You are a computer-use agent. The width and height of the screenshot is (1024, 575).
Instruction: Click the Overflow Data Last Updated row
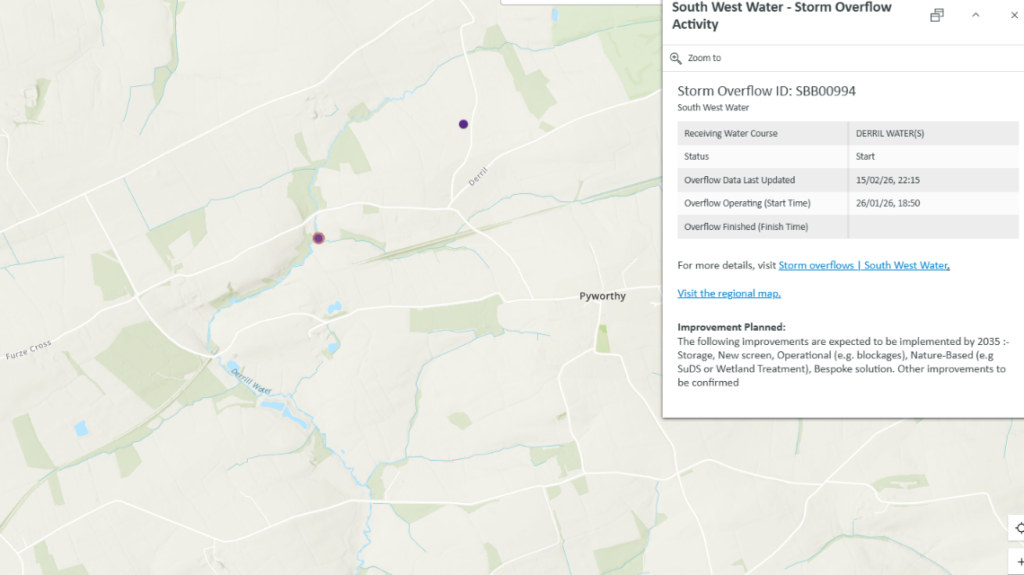847,180
